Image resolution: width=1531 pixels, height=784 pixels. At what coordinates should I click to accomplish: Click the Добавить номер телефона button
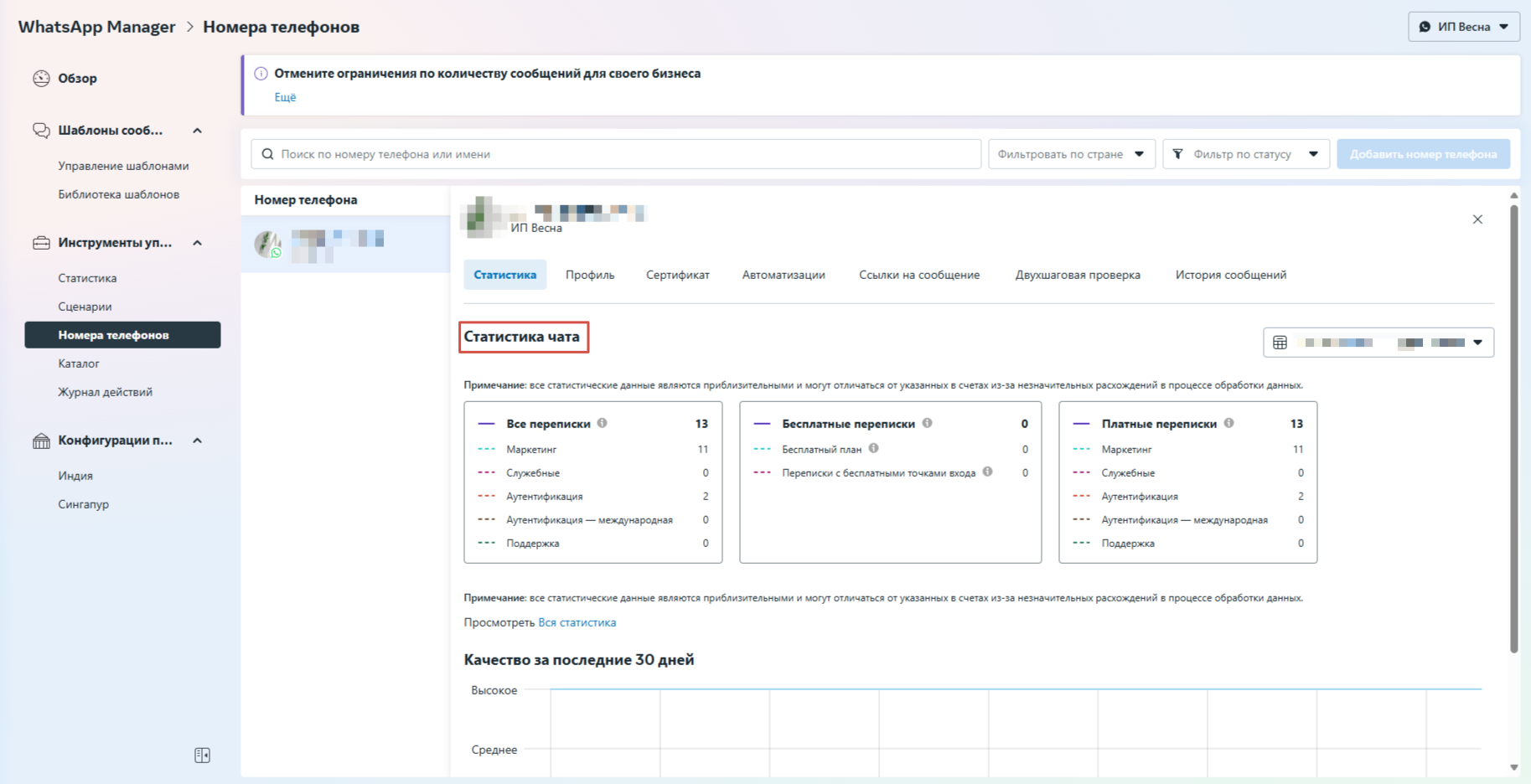pos(1423,154)
